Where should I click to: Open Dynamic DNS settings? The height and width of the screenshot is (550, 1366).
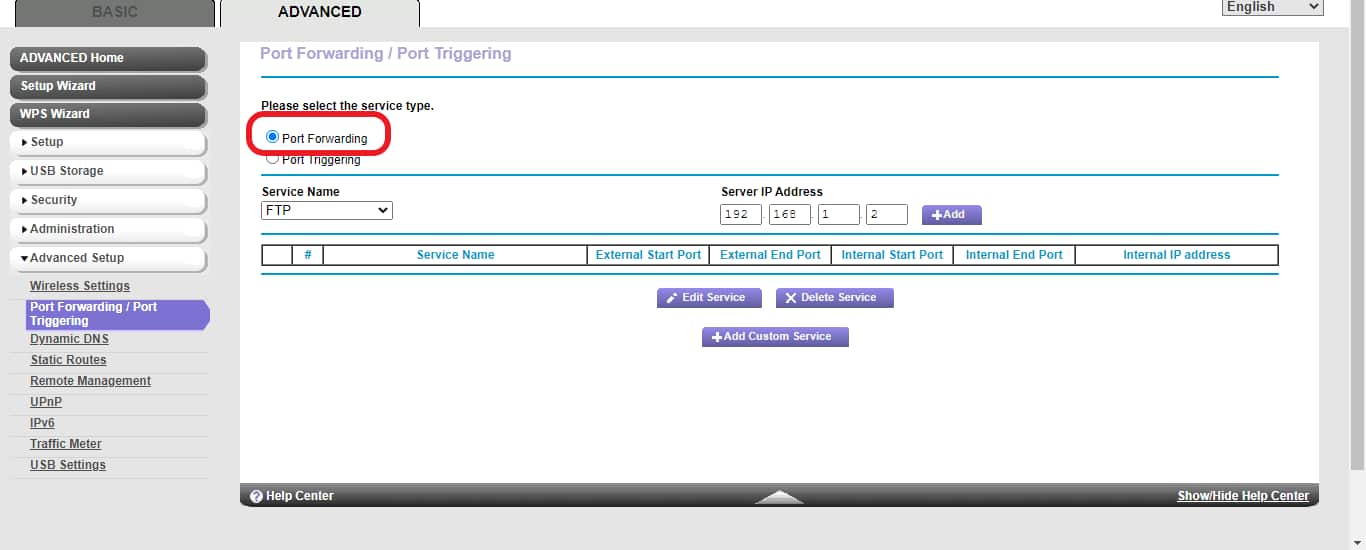point(69,339)
